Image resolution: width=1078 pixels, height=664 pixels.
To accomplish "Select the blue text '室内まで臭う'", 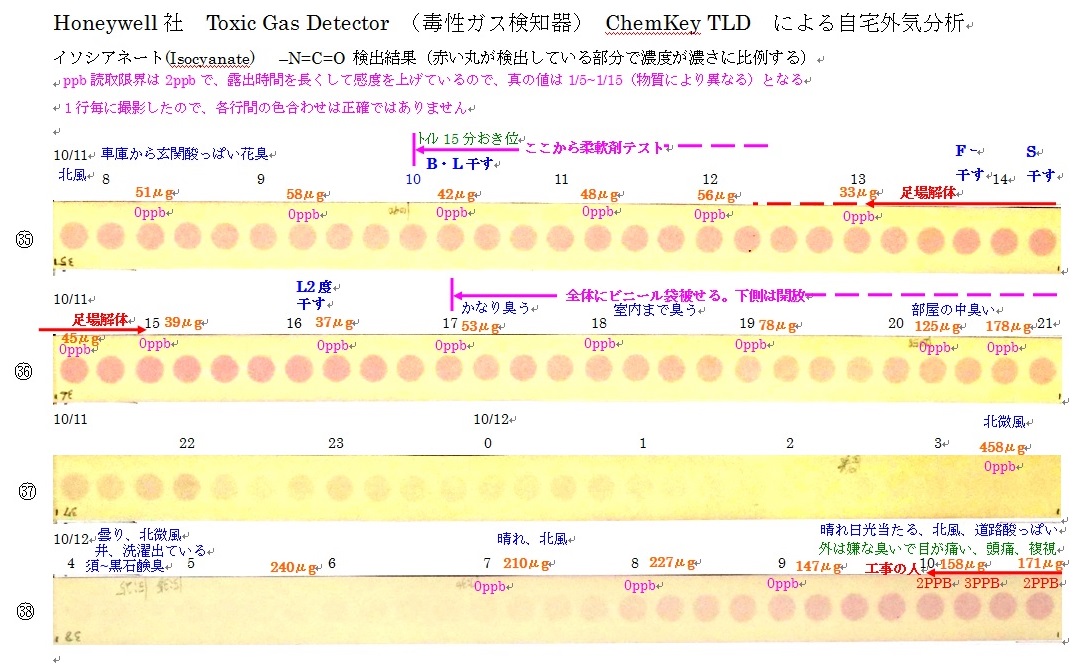I will pos(655,310).
